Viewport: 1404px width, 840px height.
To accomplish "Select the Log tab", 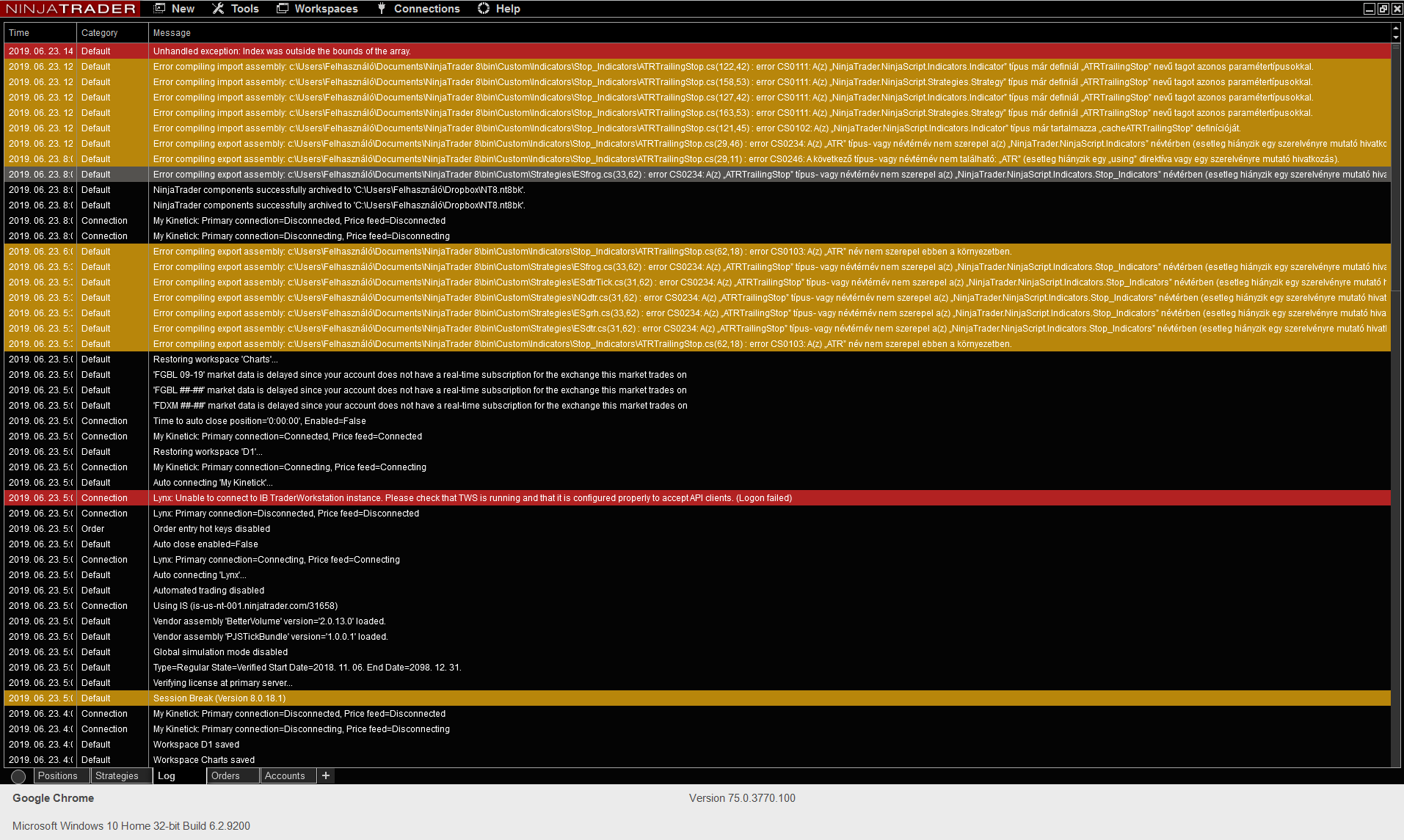I will (x=180, y=775).
